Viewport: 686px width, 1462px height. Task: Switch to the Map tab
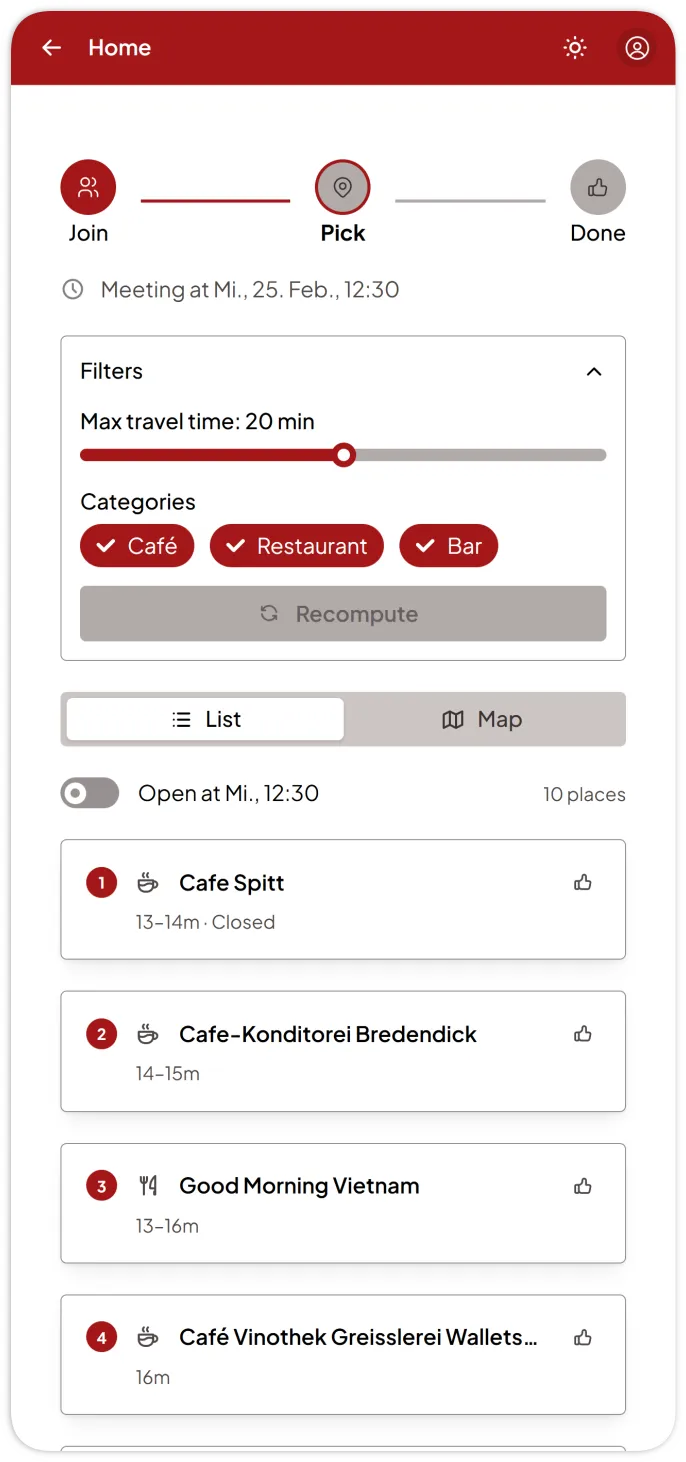pyautogui.click(x=483, y=719)
